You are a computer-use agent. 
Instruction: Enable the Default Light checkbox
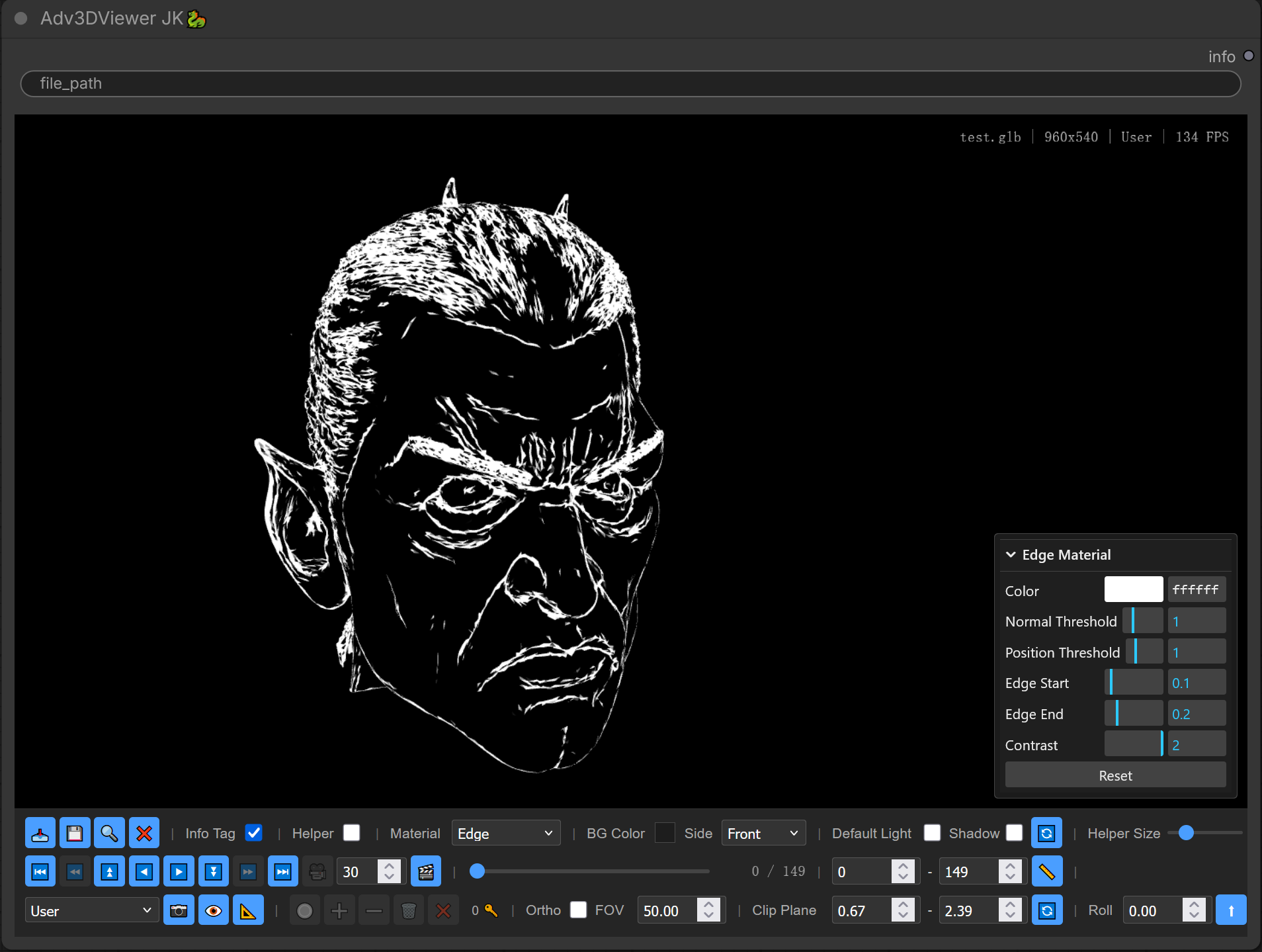tap(932, 833)
